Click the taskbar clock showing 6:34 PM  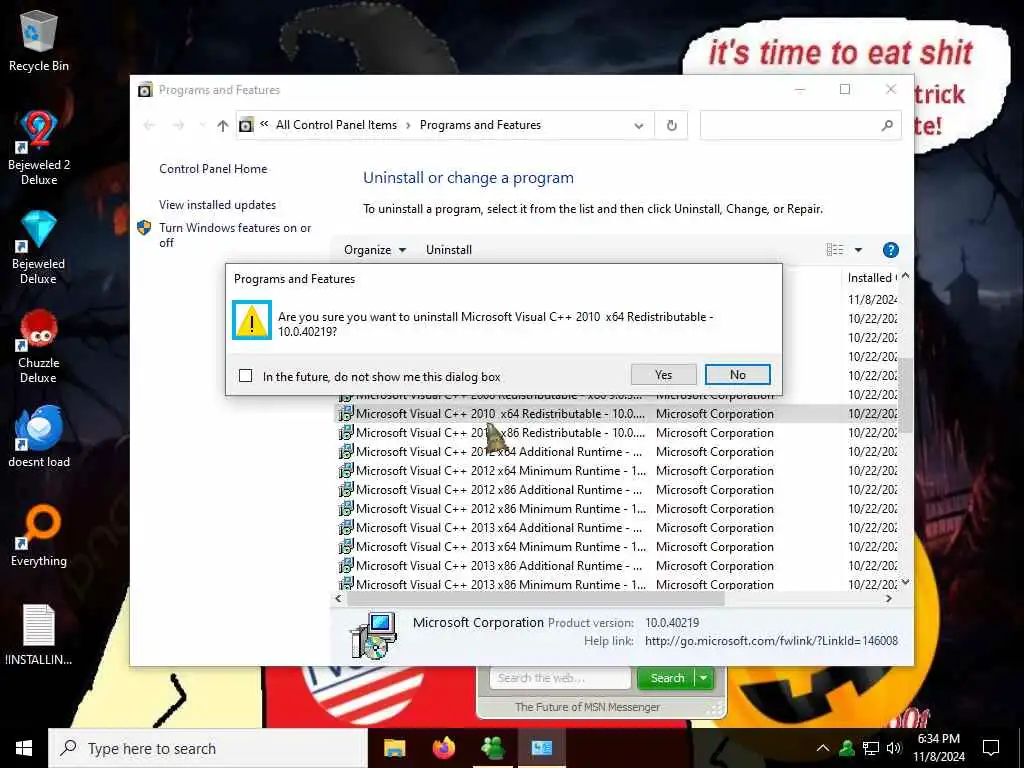pyautogui.click(x=938, y=748)
